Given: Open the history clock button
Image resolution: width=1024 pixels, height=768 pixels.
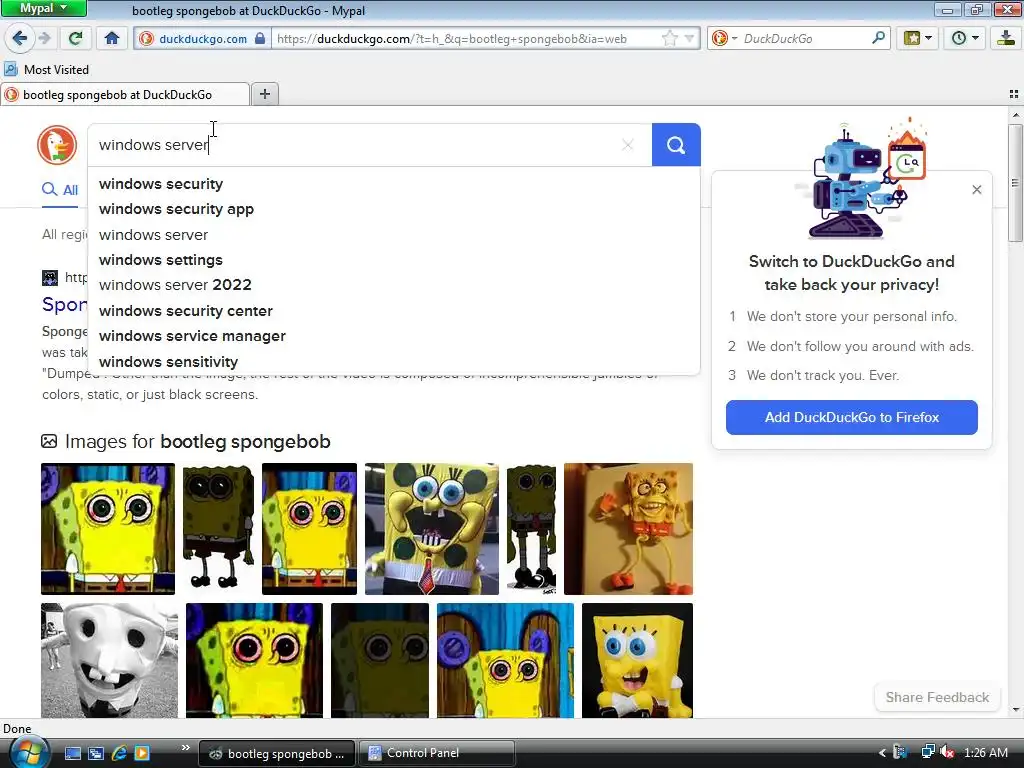Looking at the screenshot, I should (x=964, y=38).
